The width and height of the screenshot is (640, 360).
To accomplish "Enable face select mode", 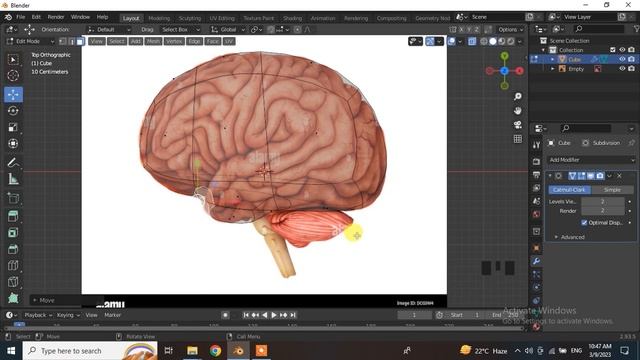I will (x=80, y=41).
